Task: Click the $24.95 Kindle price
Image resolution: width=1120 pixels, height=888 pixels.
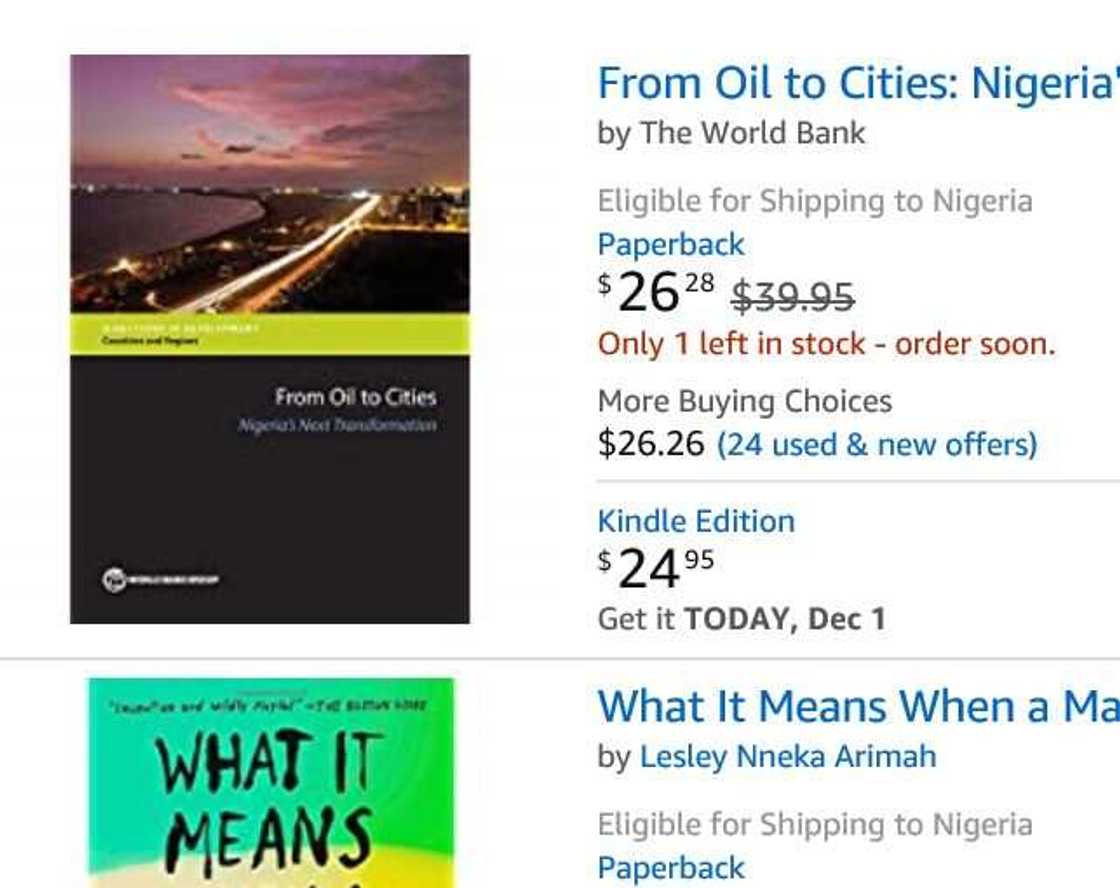Action: pos(650,567)
